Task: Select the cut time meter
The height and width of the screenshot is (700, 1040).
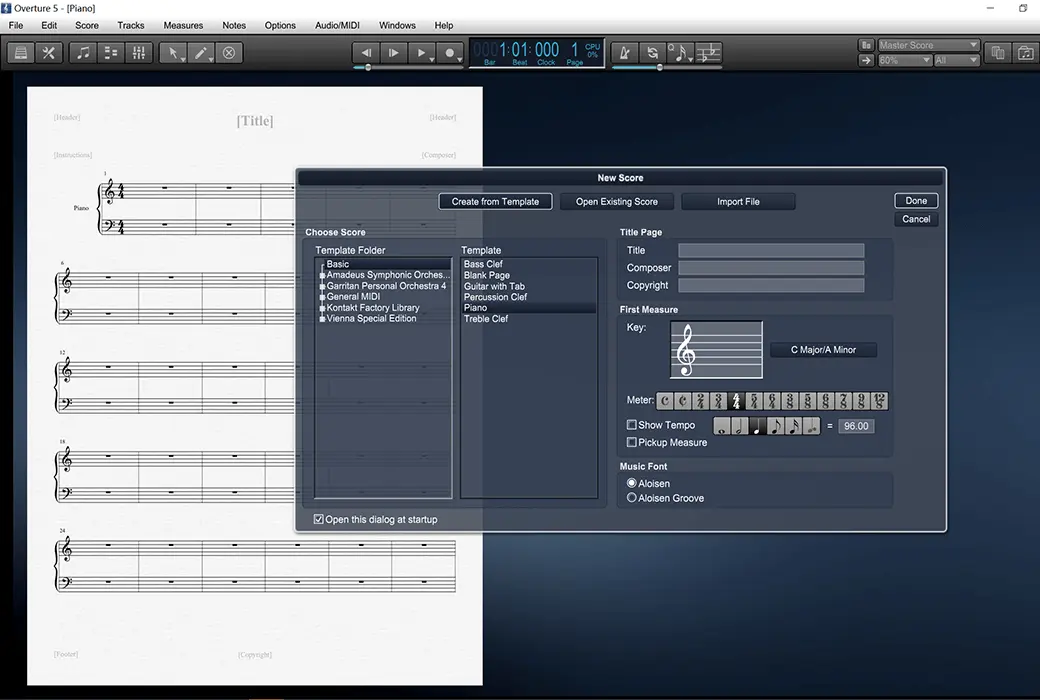Action: pyautogui.click(x=682, y=401)
